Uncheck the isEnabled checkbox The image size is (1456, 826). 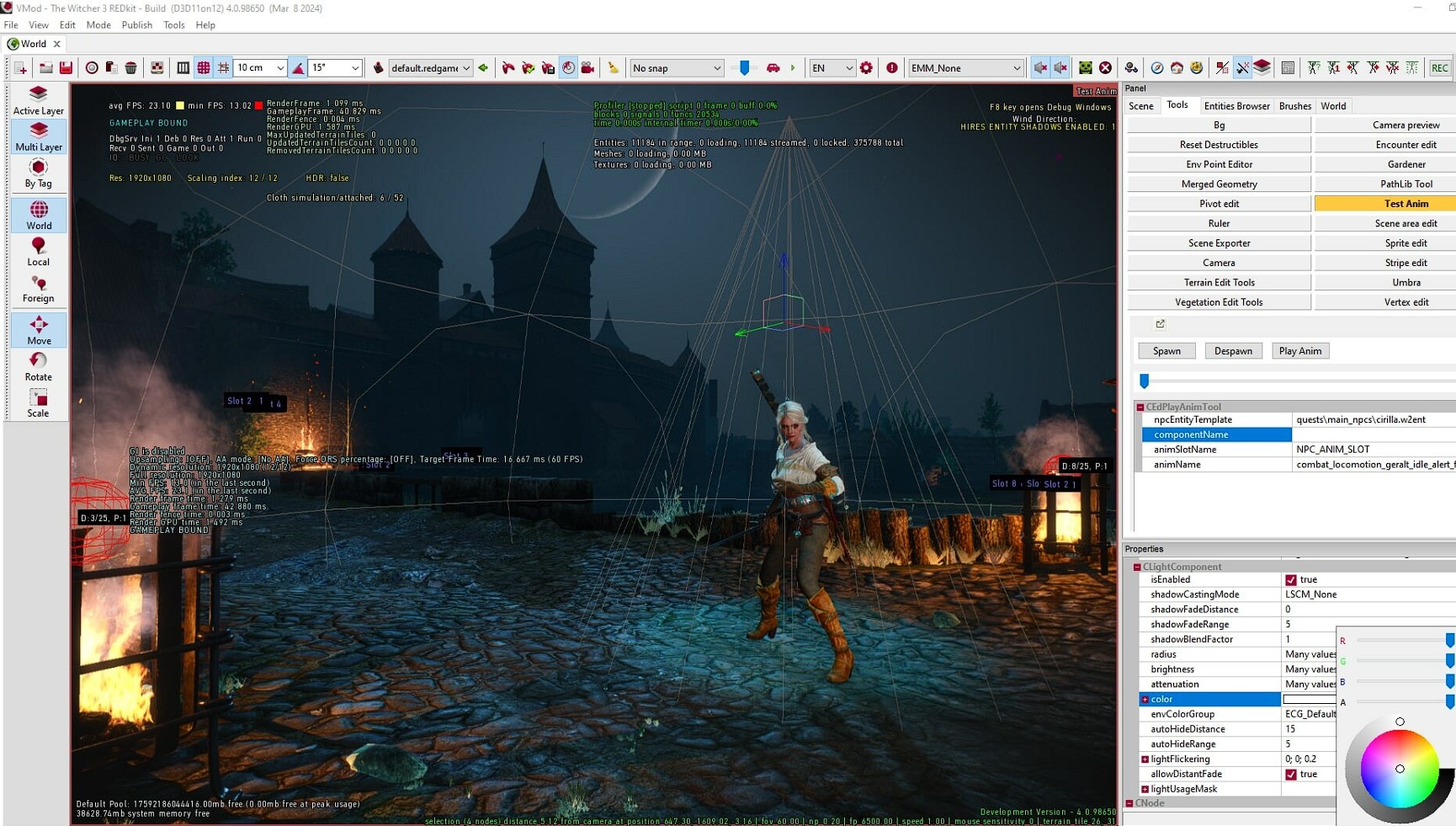click(1290, 580)
